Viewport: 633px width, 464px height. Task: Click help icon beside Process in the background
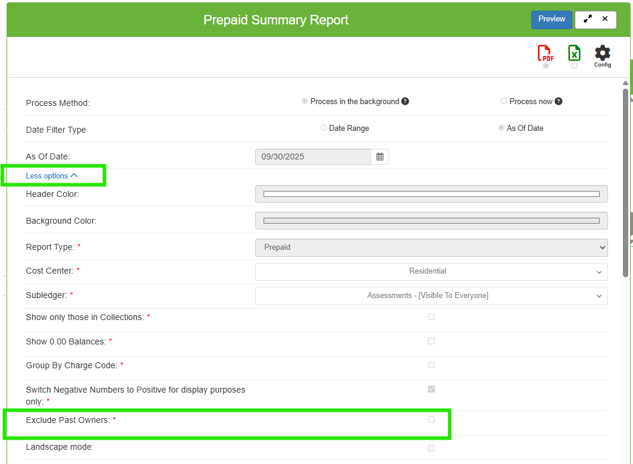click(x=405, y=102)
